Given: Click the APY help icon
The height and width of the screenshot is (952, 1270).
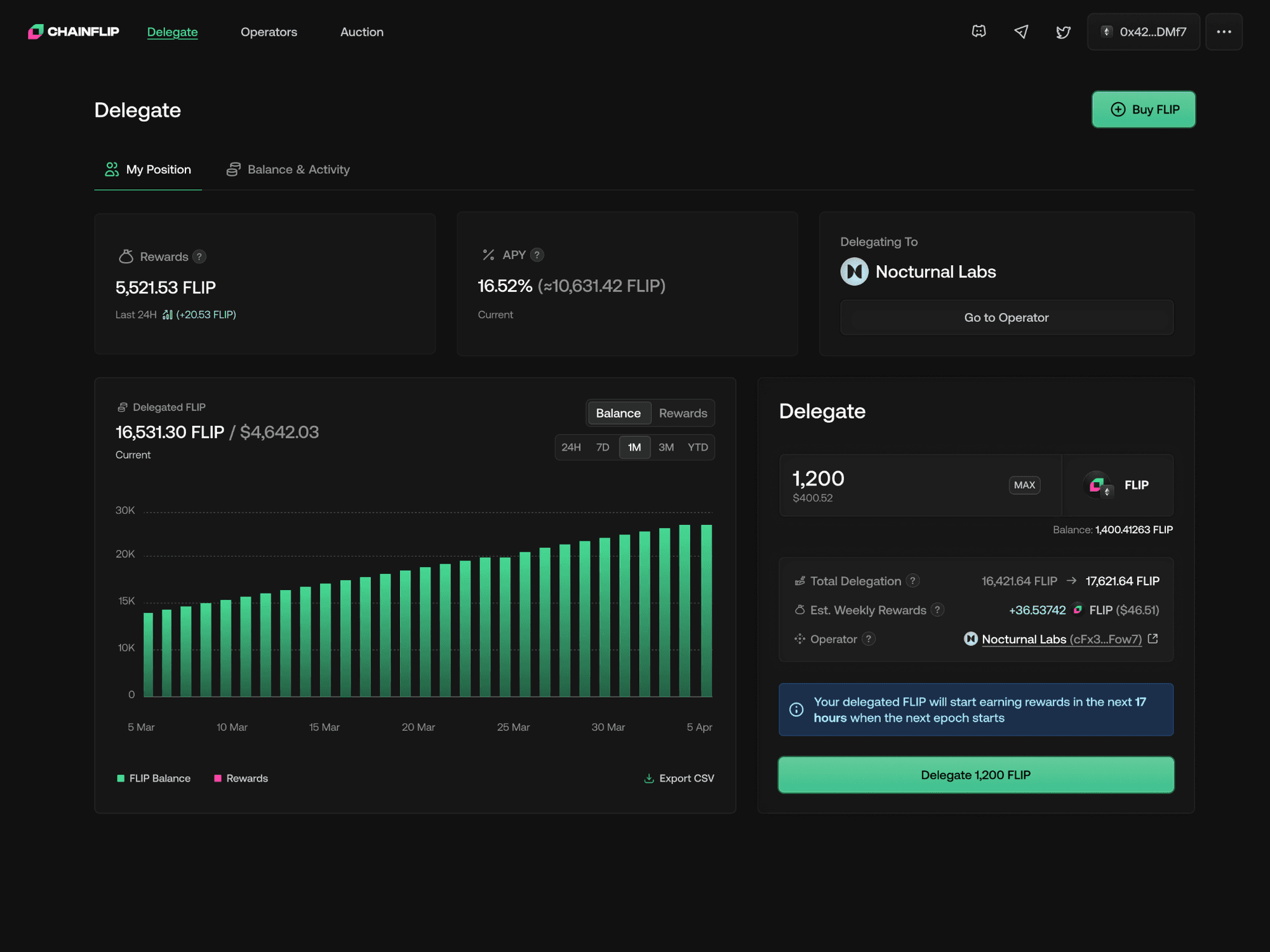Looking at the screenshot, I should pos(537,255).
